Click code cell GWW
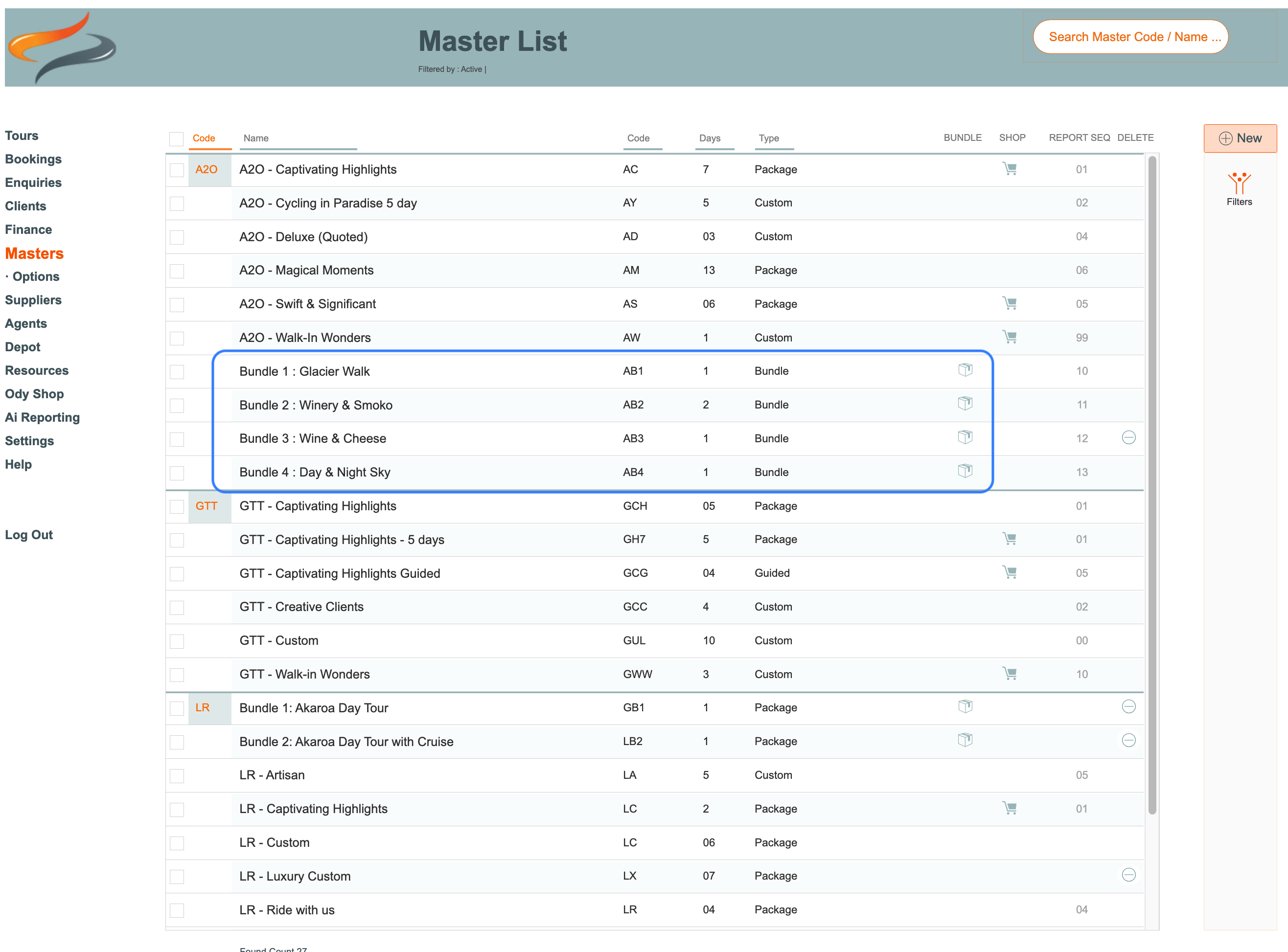 click(x=637, y=674)
